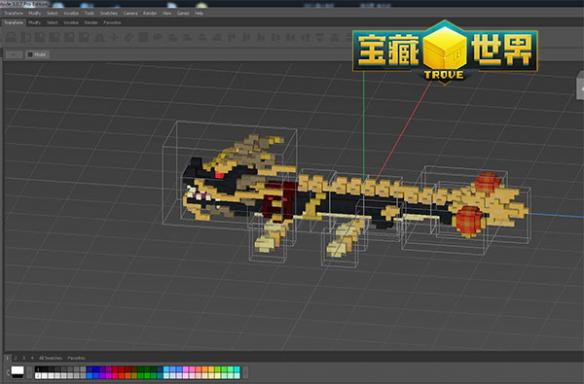Open the Select menu in the menu bar
This screenshot has height=384, width=584.
point(52,13)
